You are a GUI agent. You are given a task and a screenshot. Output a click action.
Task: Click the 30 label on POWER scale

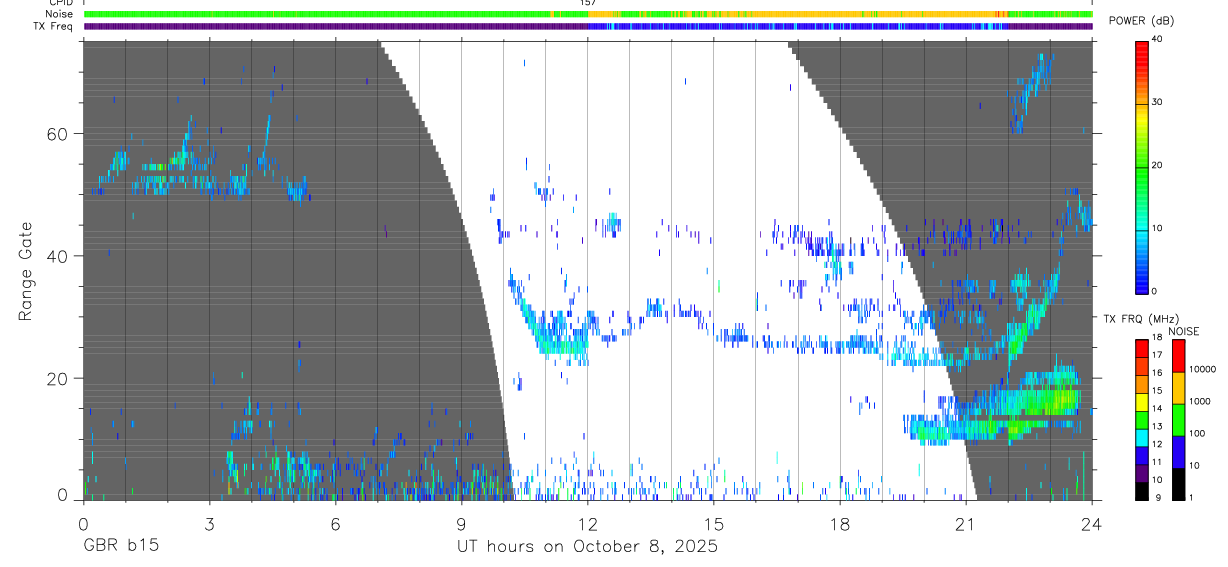[1157, 102]
